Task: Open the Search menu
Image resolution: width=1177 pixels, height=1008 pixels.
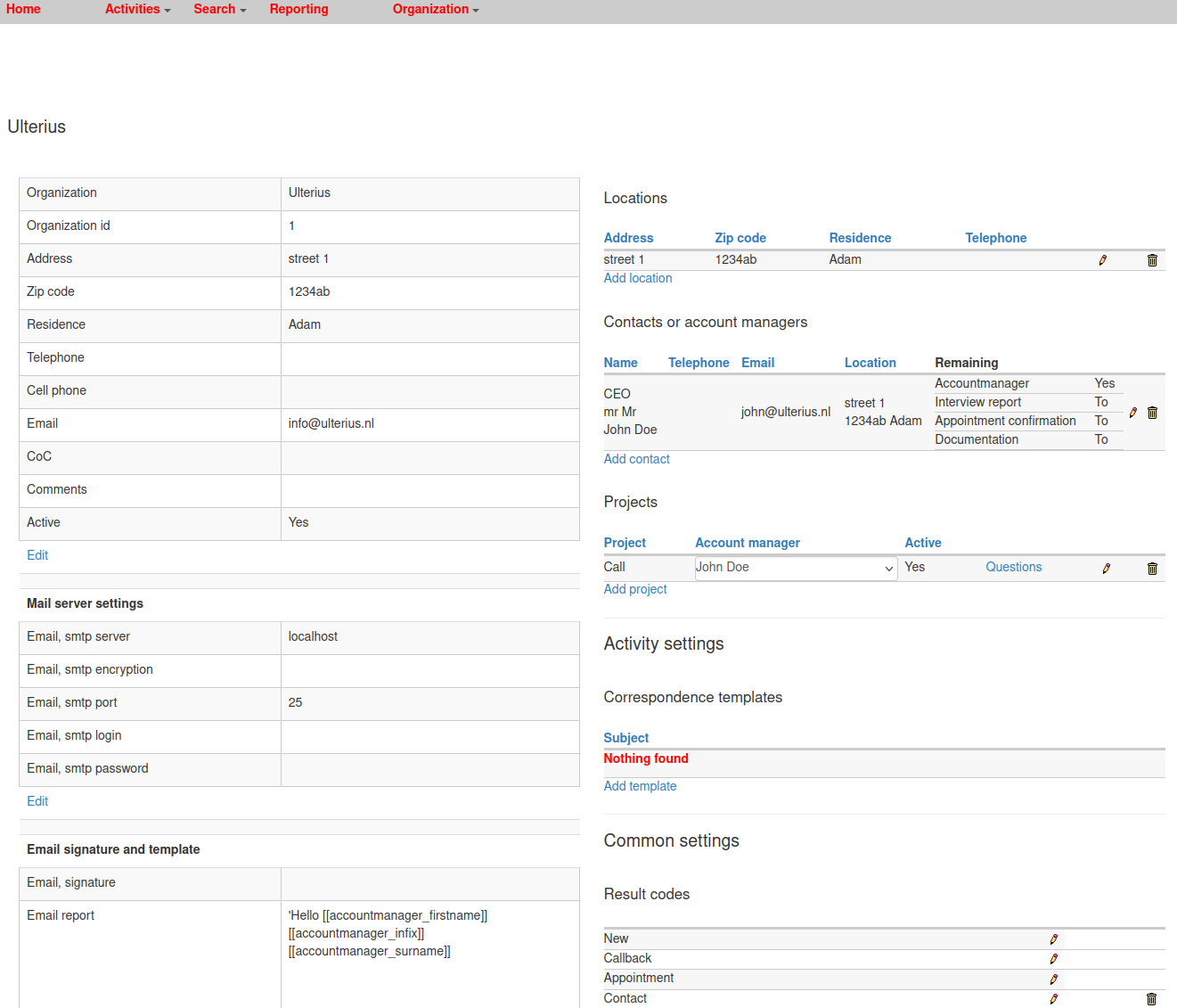Action: [x=219, y=9]
